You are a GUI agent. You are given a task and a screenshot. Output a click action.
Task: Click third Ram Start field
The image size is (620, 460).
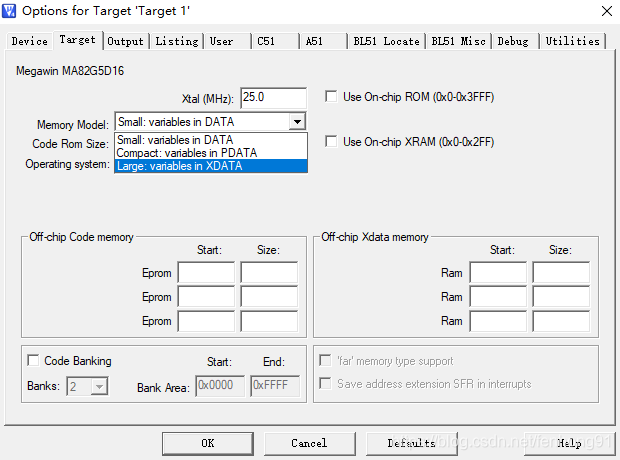(x=498, y=321)
